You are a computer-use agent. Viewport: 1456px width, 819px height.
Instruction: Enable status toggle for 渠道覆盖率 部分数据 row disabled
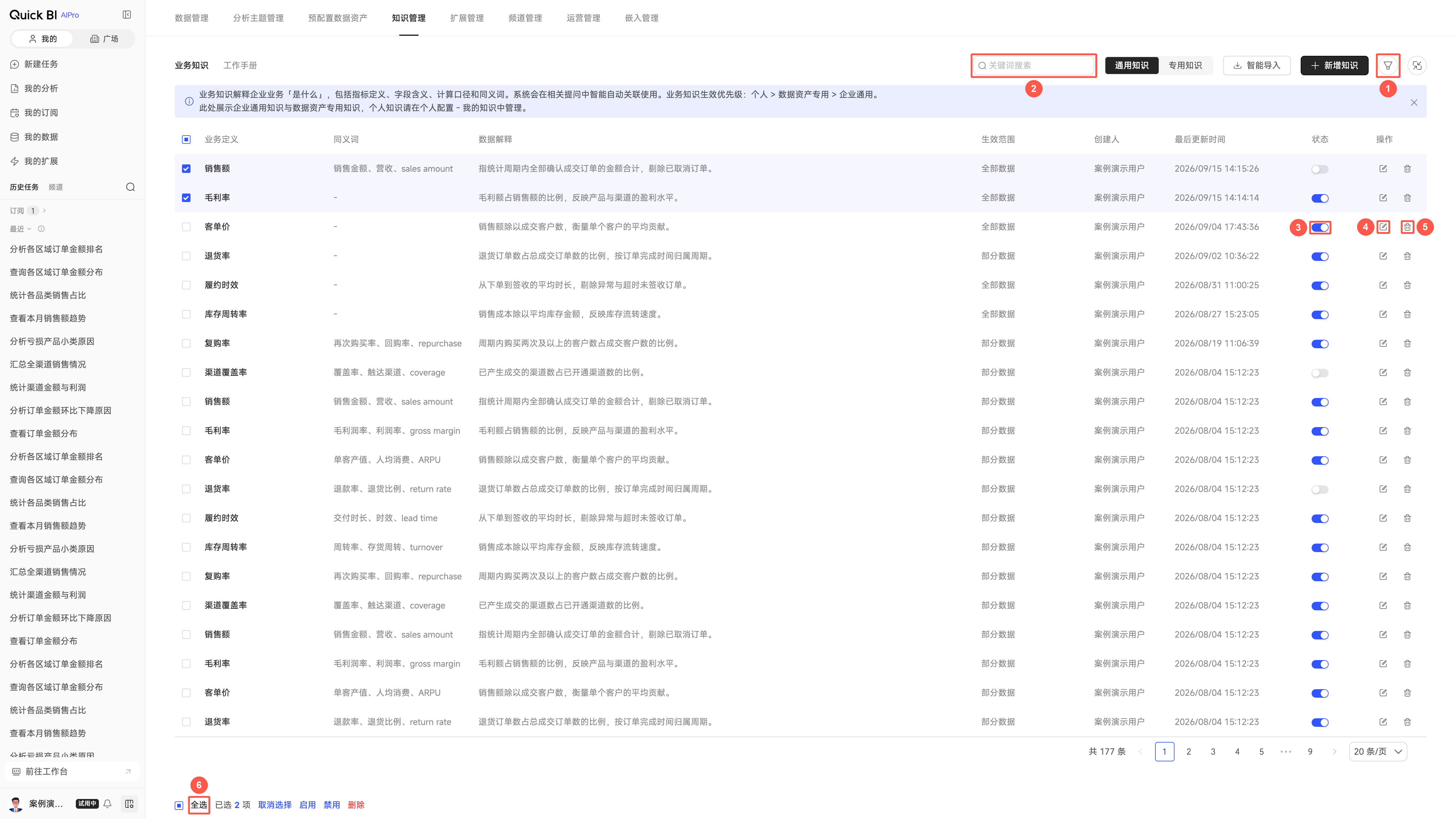click(1320, 373)
